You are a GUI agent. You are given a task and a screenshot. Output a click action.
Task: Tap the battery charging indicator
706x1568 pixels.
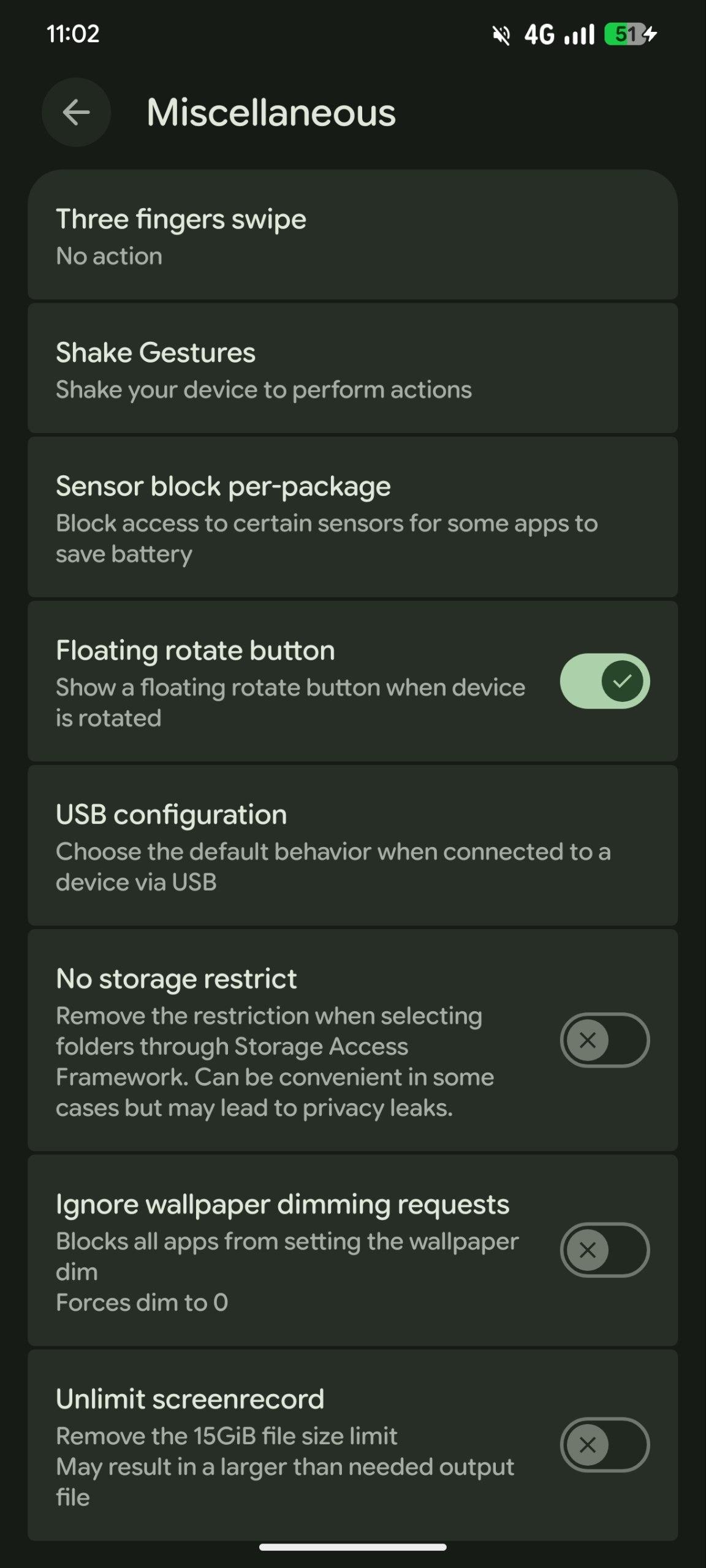pyautogui.click(x=631, y=34)
